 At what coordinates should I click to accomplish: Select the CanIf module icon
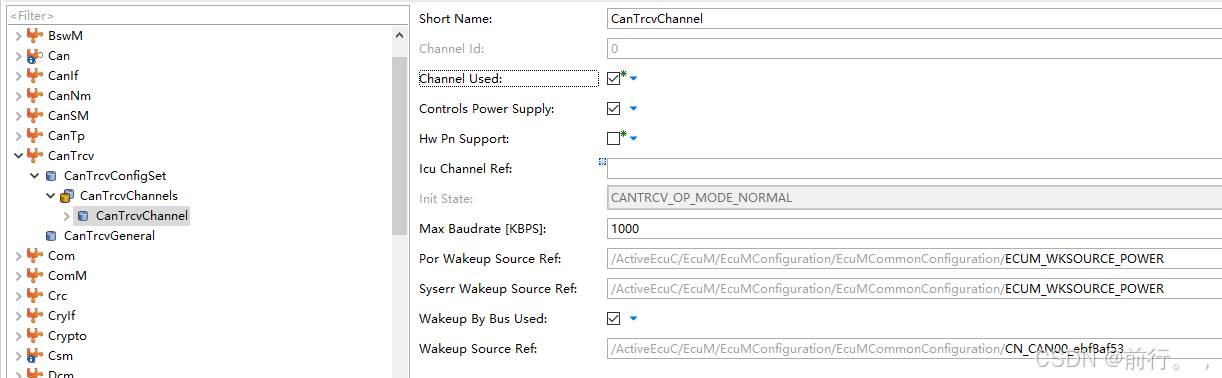tap(35, 76)
